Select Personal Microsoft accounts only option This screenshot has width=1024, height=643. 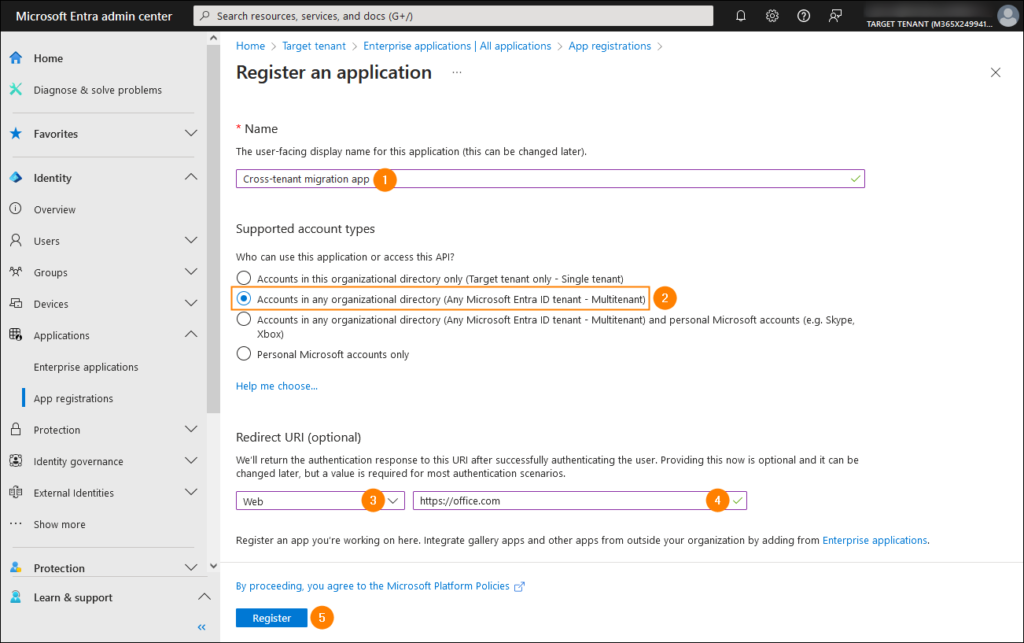click(244, 354)
